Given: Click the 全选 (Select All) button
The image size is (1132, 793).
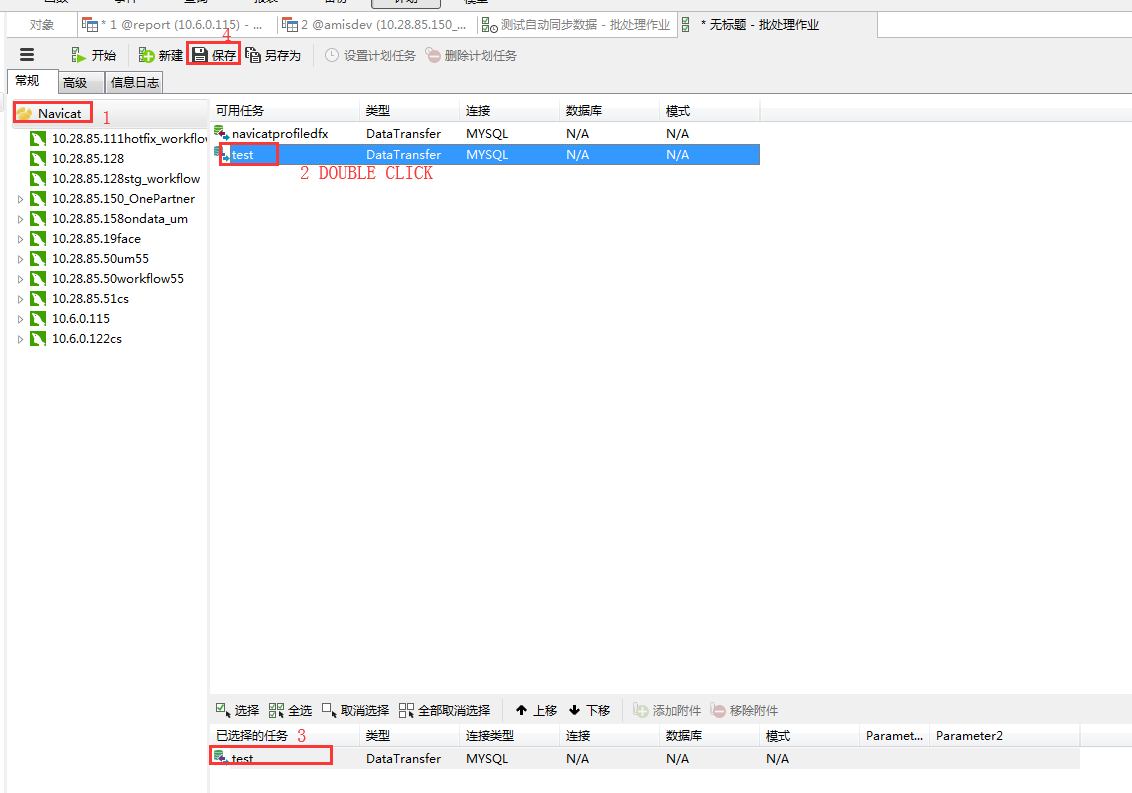Looking at the screenshot, I should (290, 711).
